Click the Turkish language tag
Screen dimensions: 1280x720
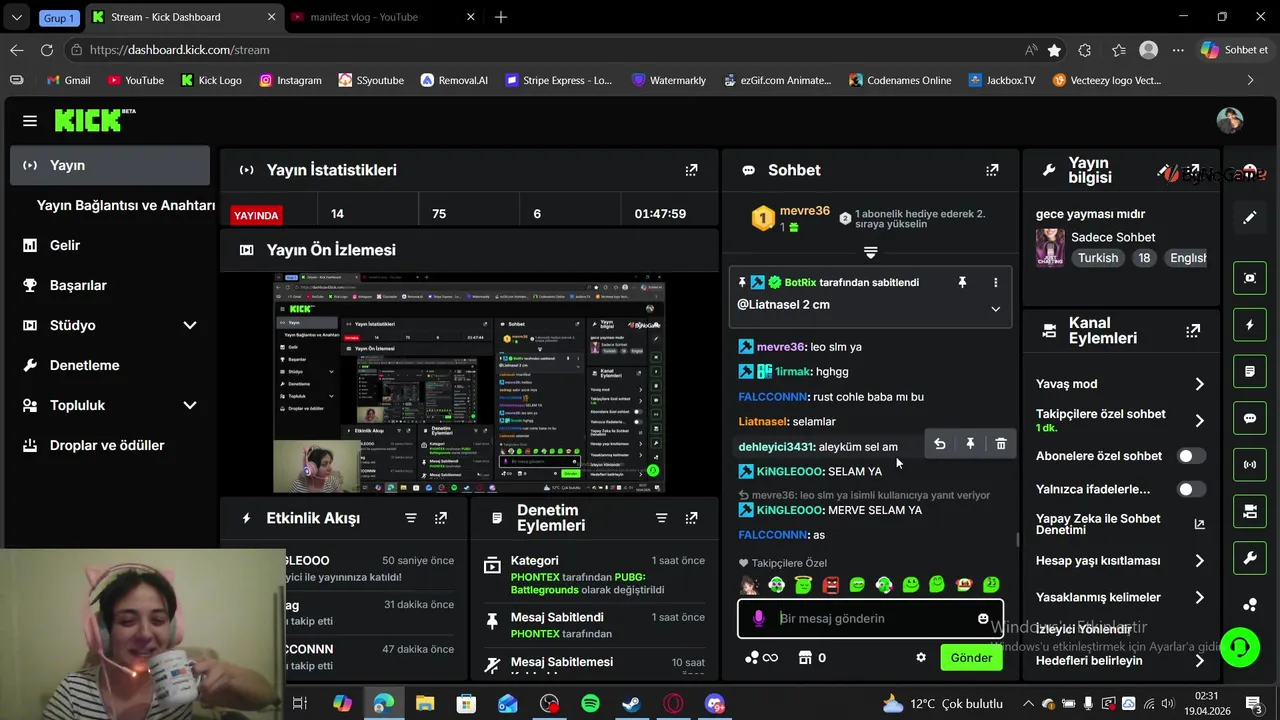click(1098, 258)
